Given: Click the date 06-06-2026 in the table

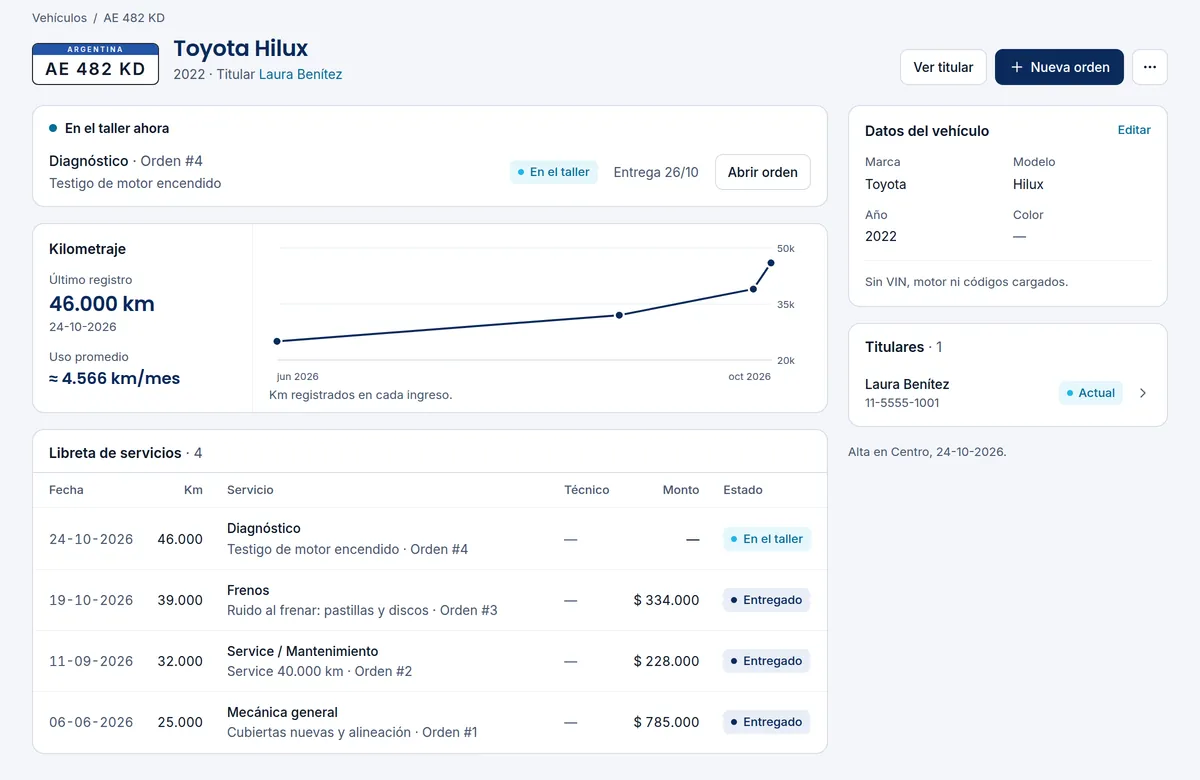Looking at the screenshot, I should [91, 722].
